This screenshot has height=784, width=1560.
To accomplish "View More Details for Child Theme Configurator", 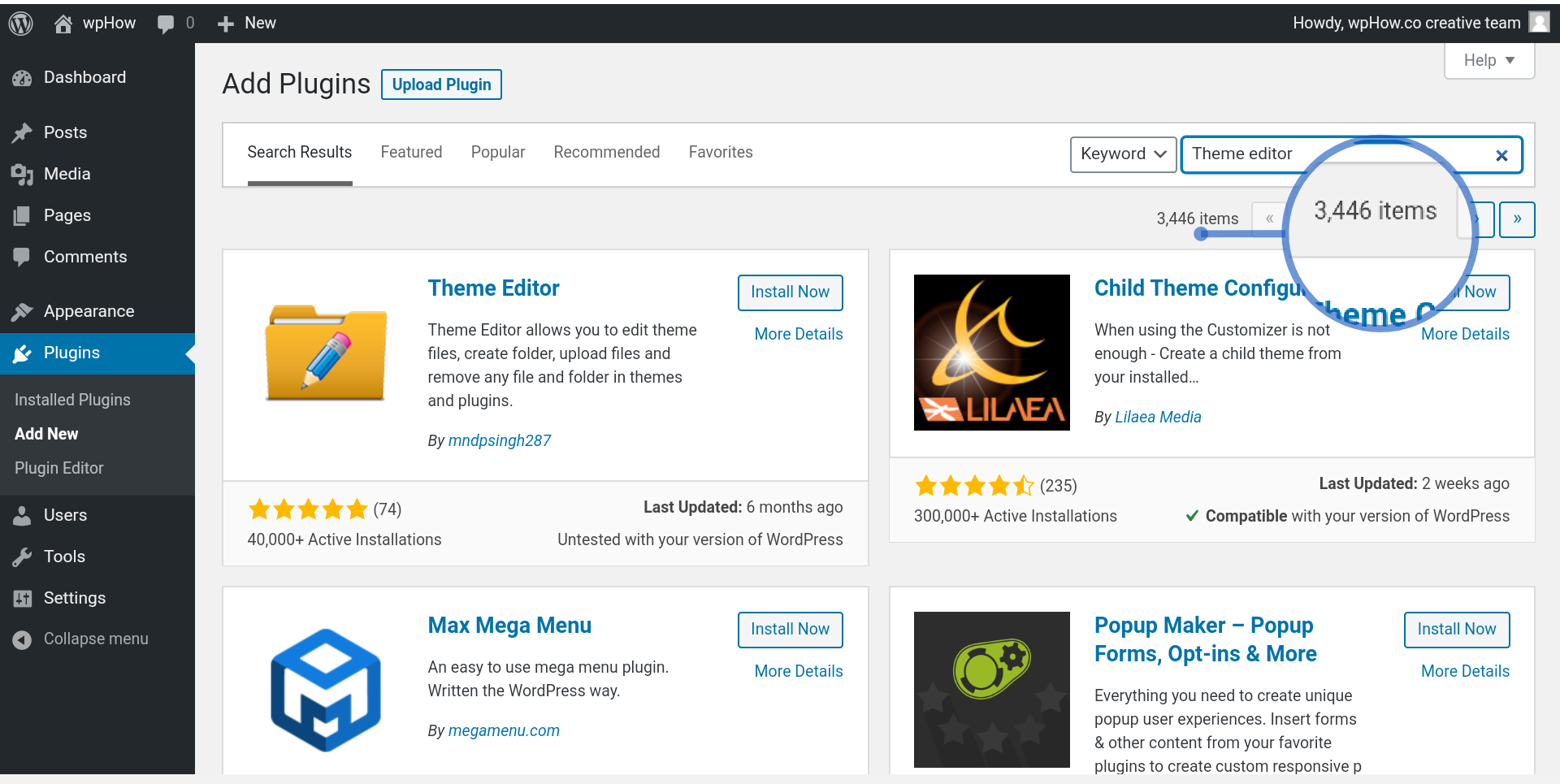I will click(1465, 334).
